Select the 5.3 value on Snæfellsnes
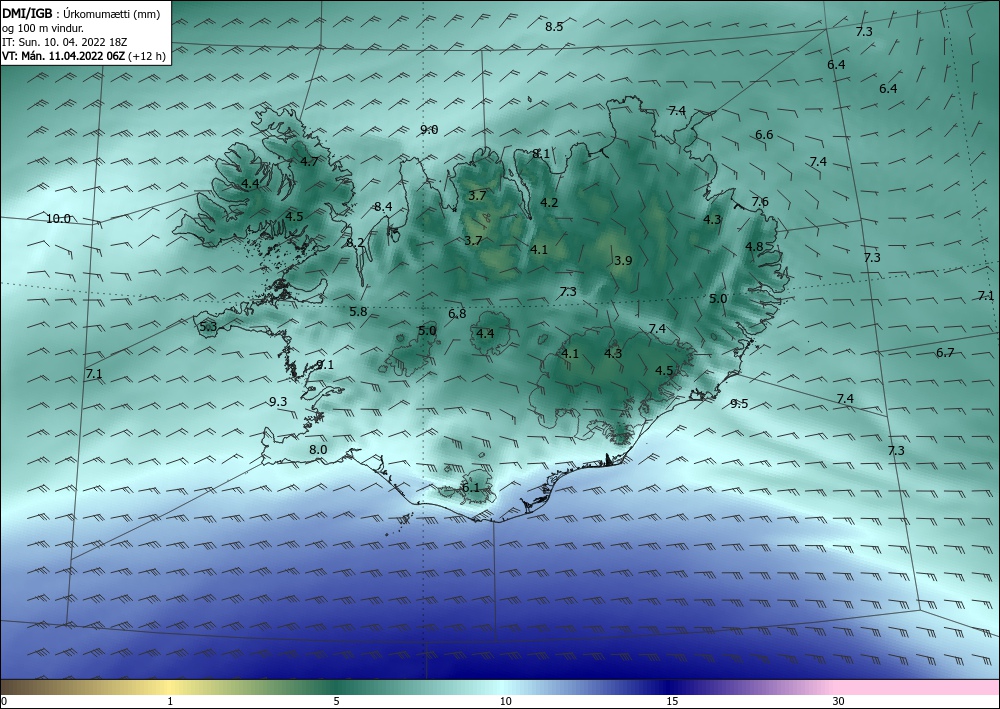This screenshot has width=1000, height=709. click(x=208, y=328)
